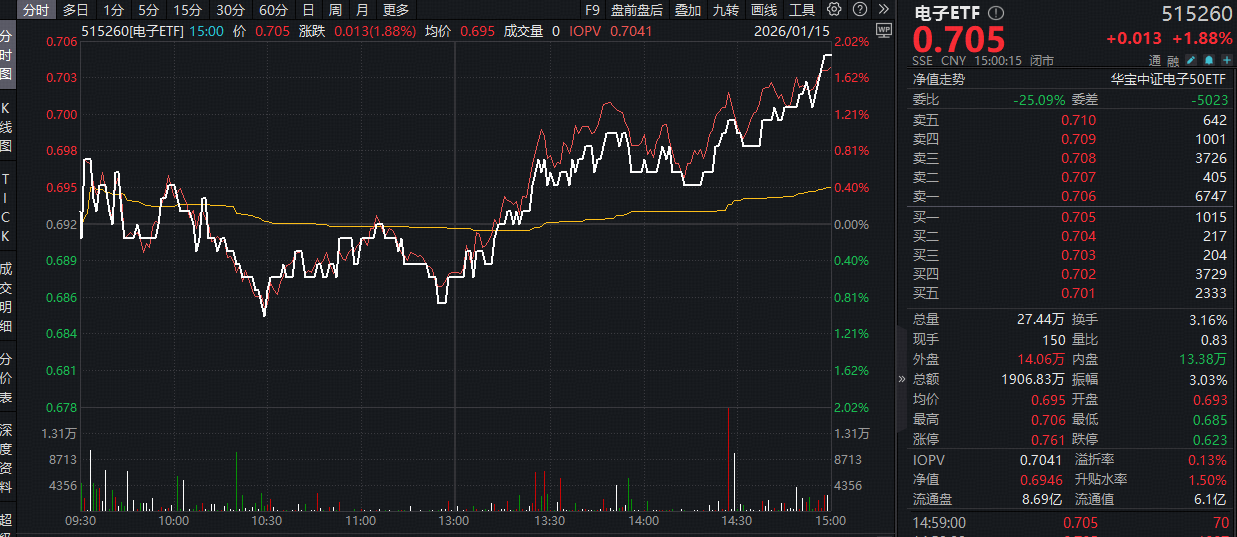Screen dimensions: 1237x537
Task: Toggle 盘前盘后 display
Action: (x=637, y=10)
